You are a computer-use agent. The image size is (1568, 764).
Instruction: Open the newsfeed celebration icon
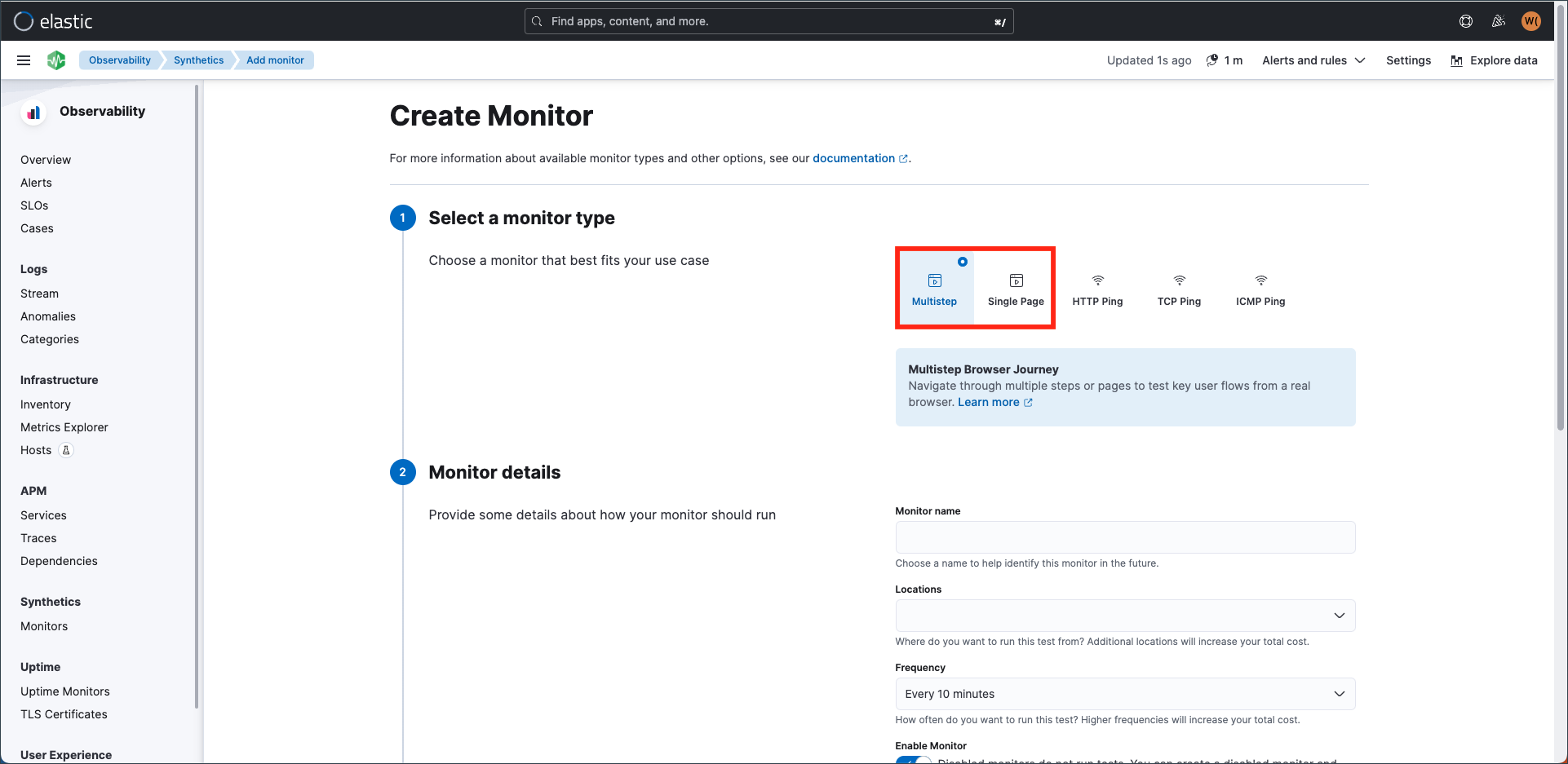[x=1499, y=21]
